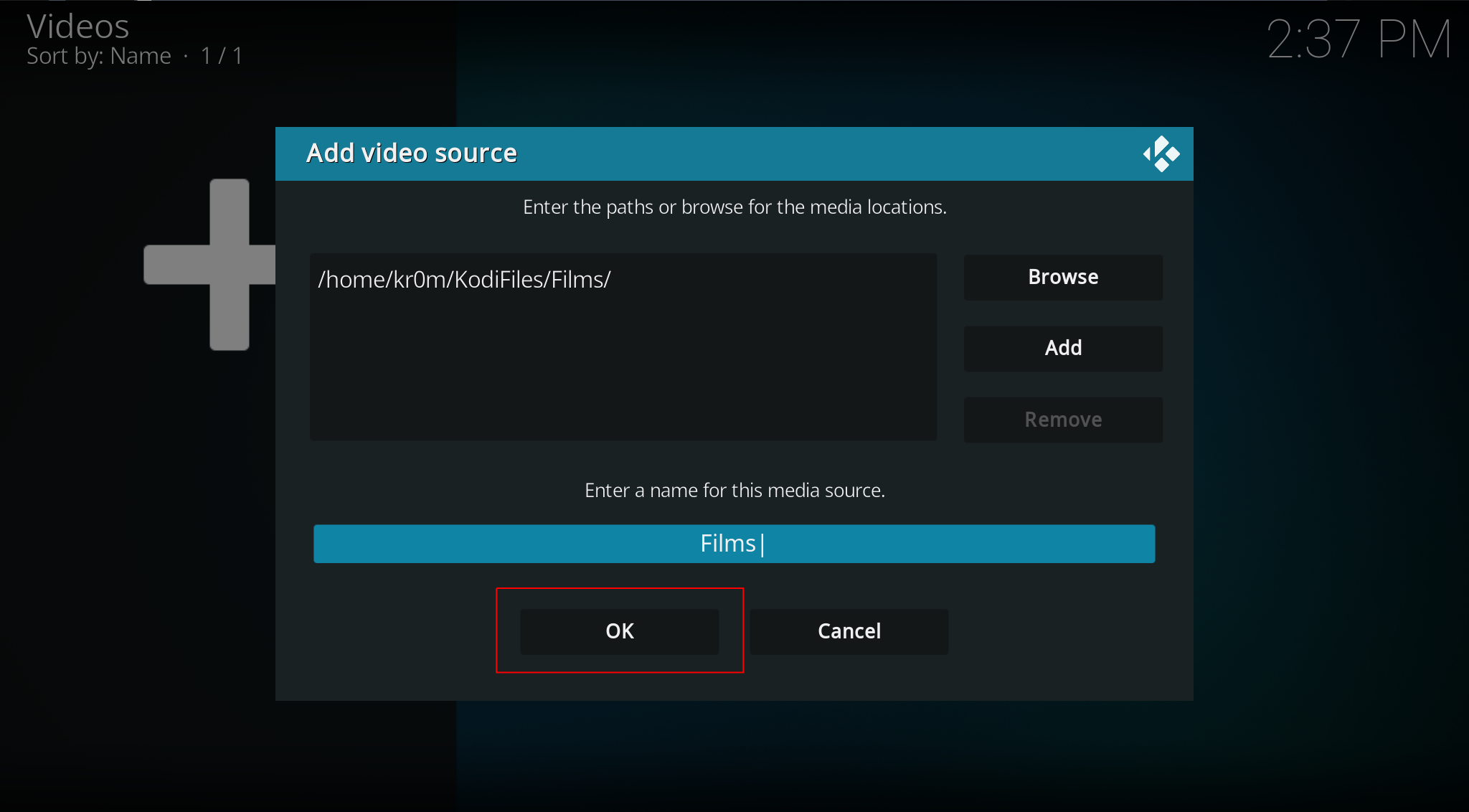Screen dimensions: 1469x812
Task: Click the Add video source title
Action: (x=411, y=153)
